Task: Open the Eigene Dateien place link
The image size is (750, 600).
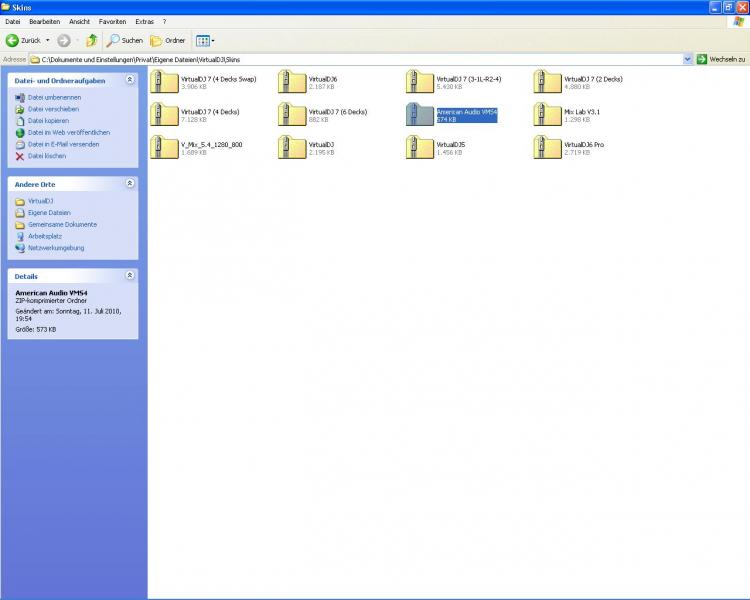Action: (x=49, y=212)
